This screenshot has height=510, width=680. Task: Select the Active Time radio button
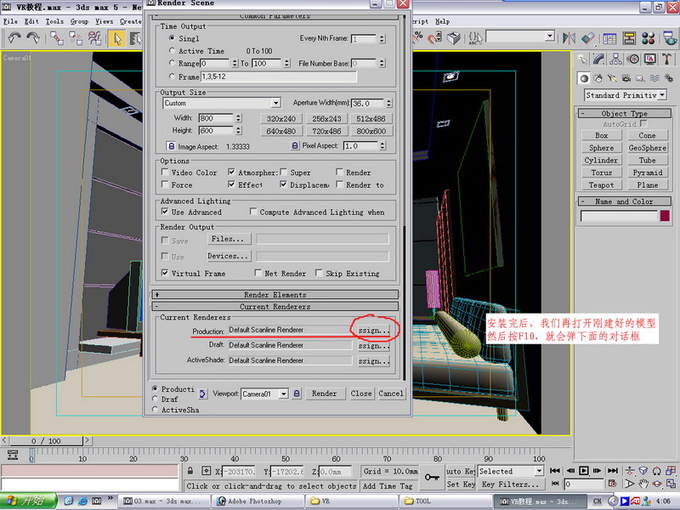pyautogui.click(x=172, y=51)
